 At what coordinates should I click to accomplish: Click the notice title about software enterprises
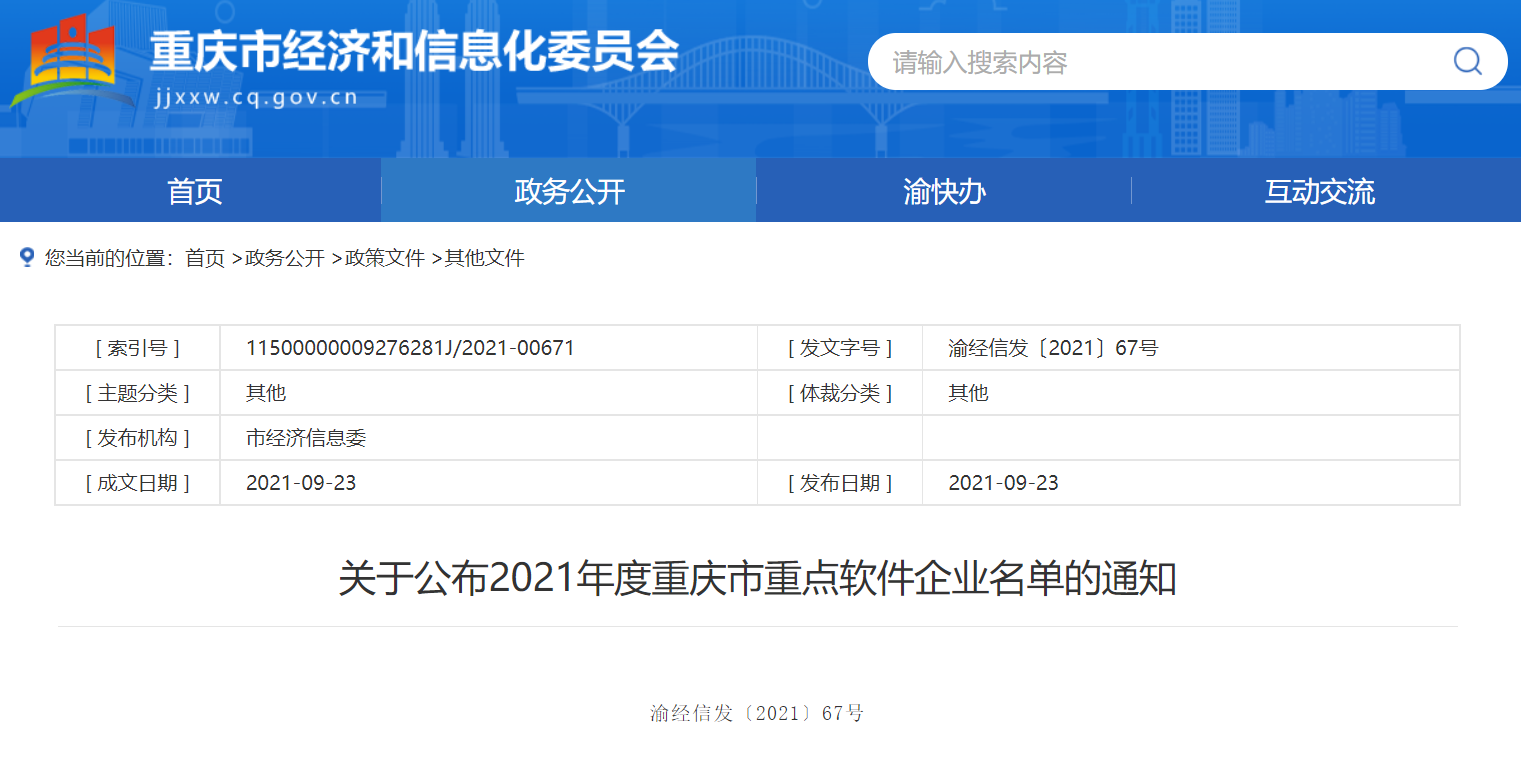(759, 576)
